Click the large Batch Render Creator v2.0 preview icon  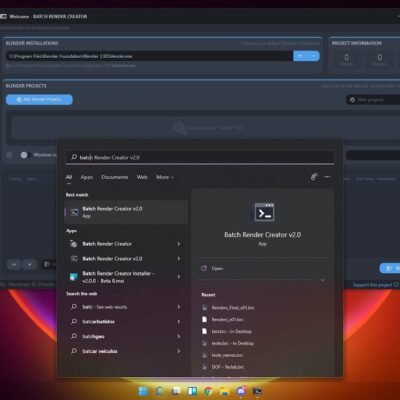[x=264, y=212]
